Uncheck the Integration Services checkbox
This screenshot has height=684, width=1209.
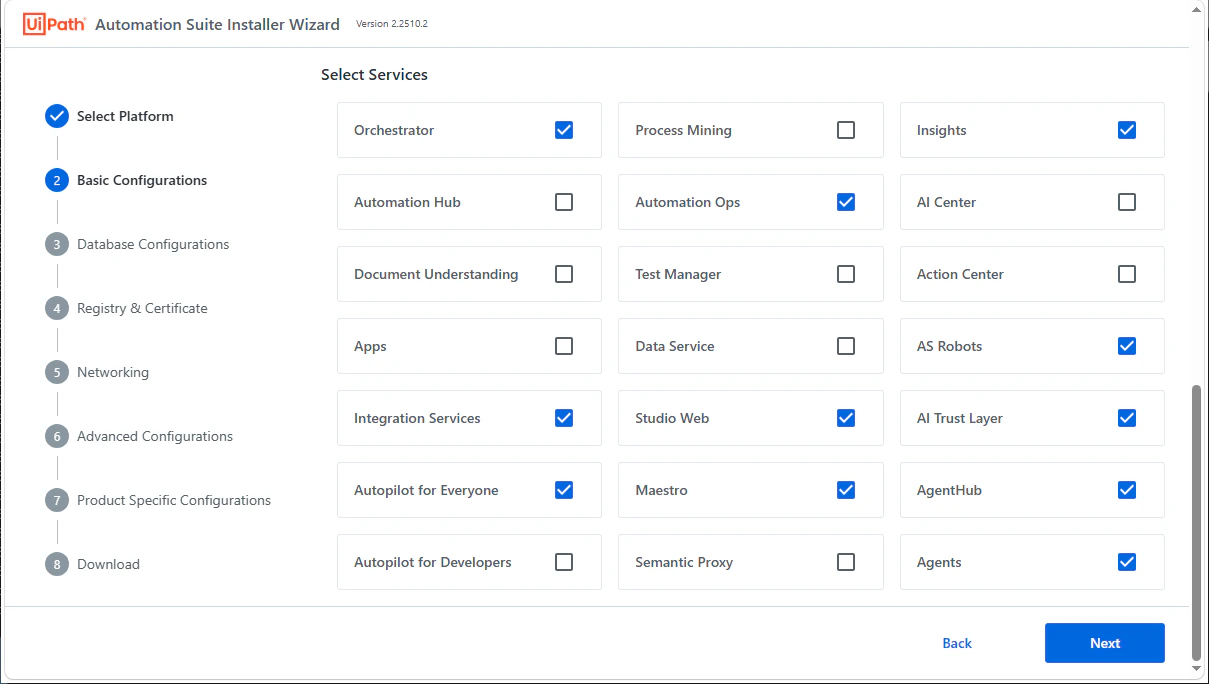click(x=564, y=418)
